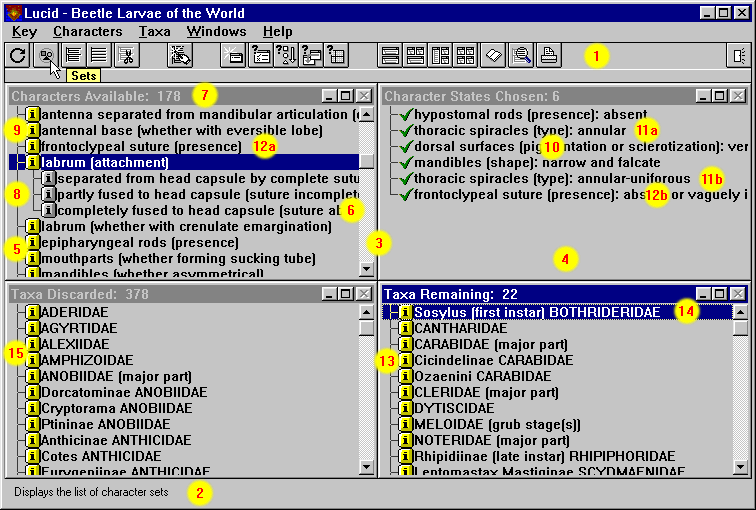Click info icon beside frontoclypeal suture (presence)

32,146
